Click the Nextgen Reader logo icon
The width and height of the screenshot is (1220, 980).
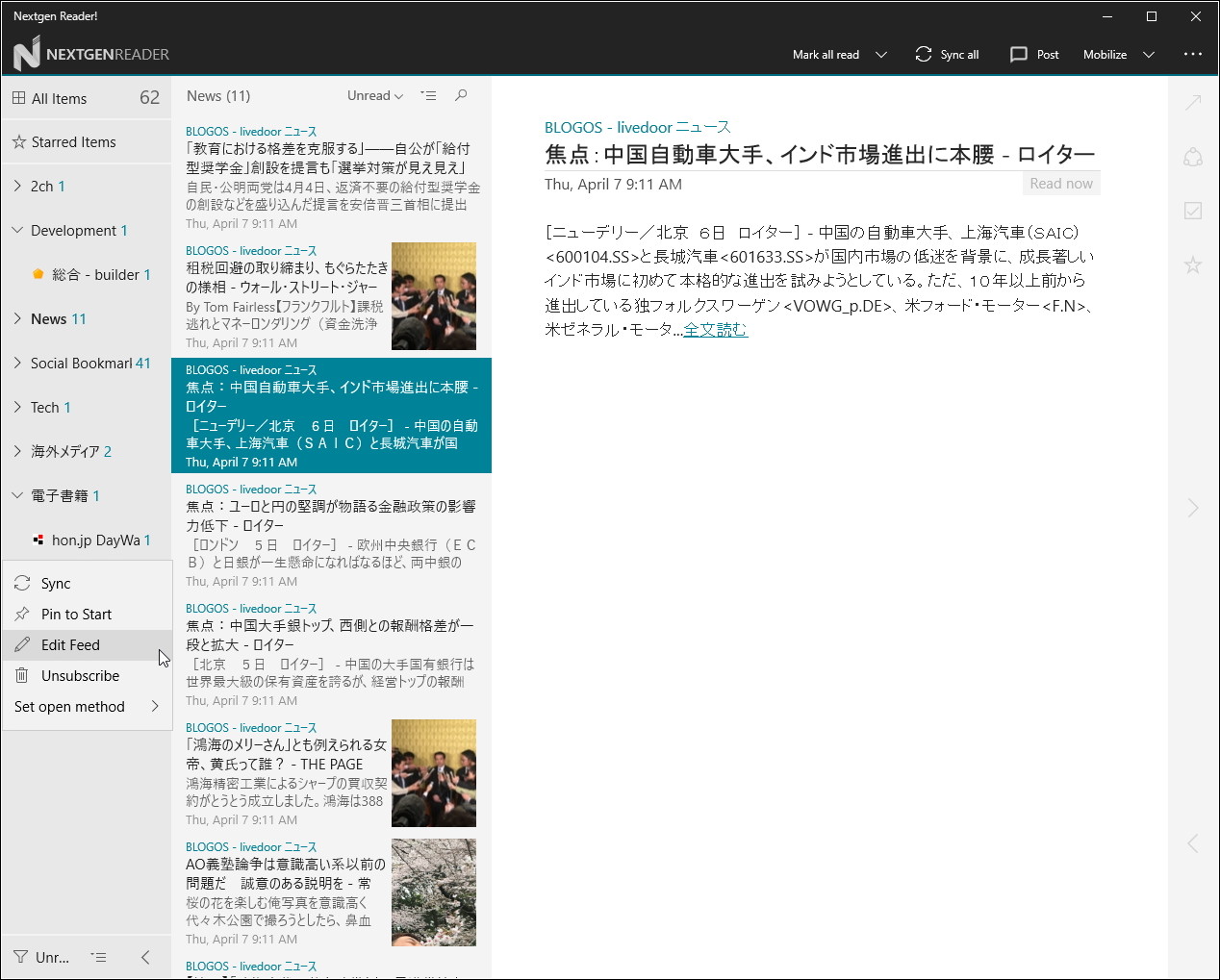click(28, 54)
